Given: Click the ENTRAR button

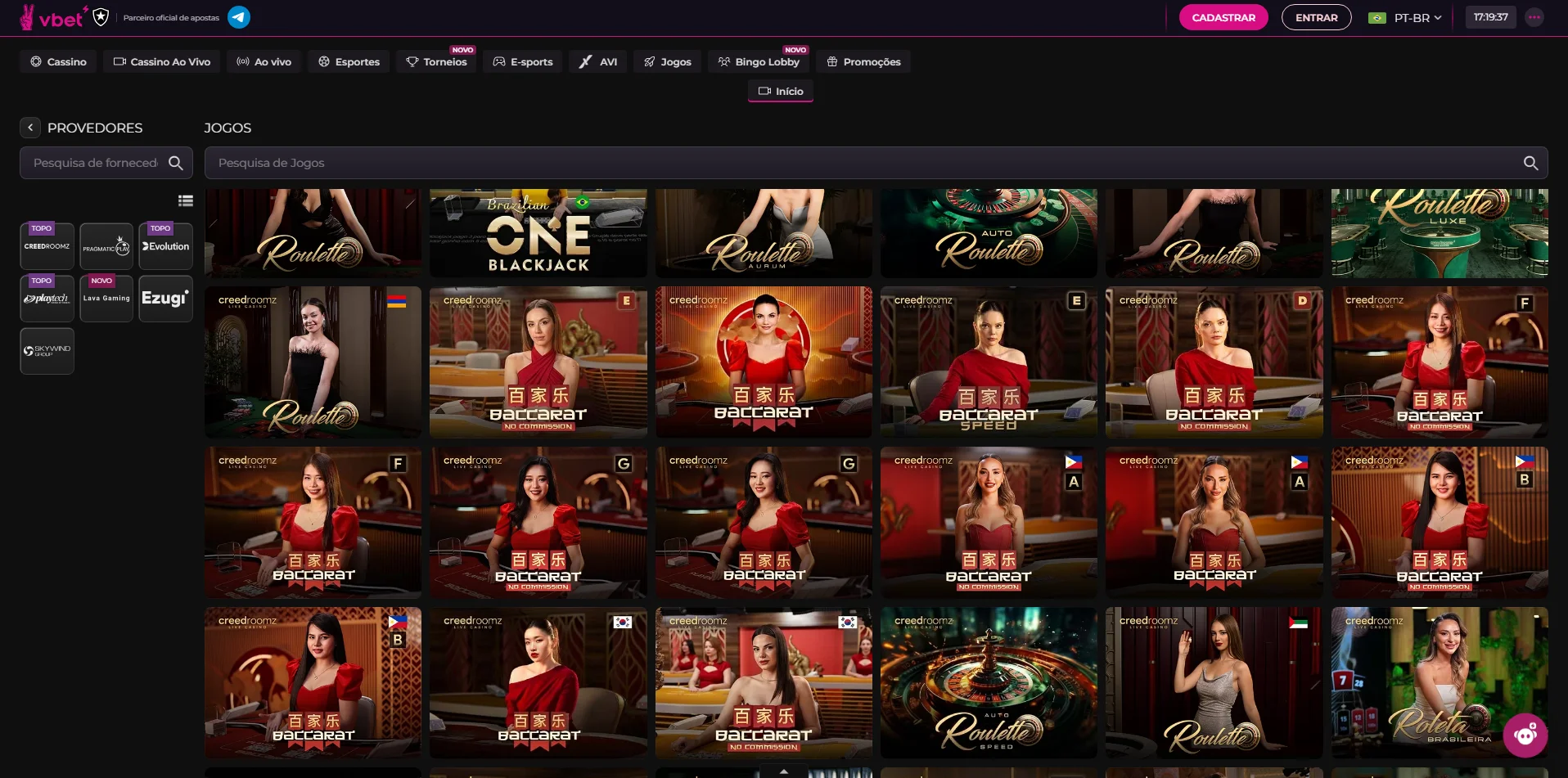Looking at the screenshot, I should 1316,17.
